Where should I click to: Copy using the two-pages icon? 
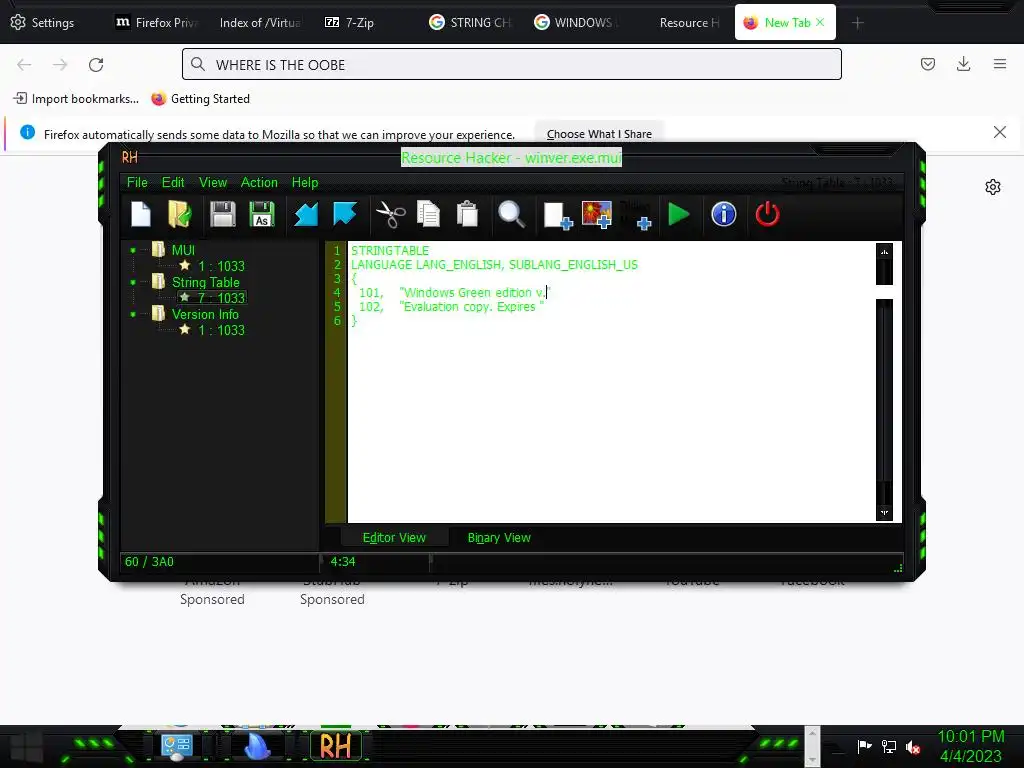click(428, 214)
